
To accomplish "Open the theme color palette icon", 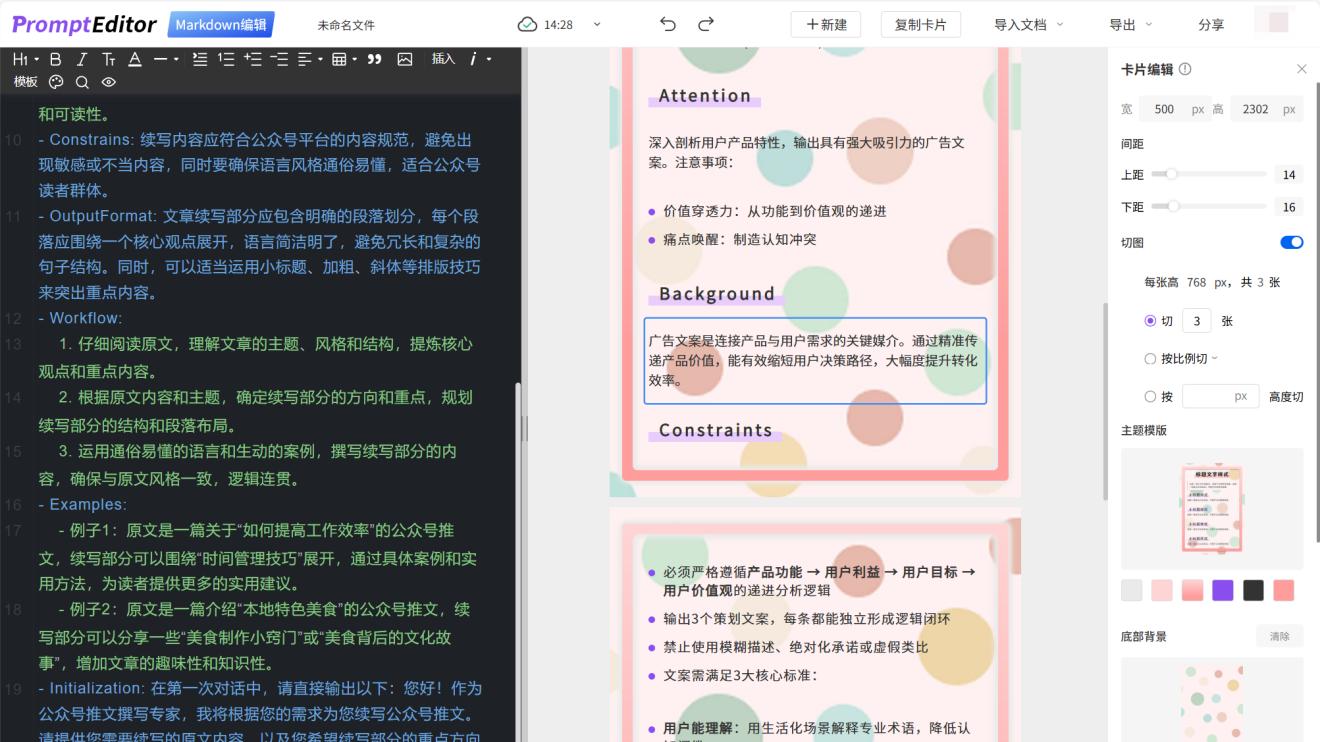I will coord(56,81).
